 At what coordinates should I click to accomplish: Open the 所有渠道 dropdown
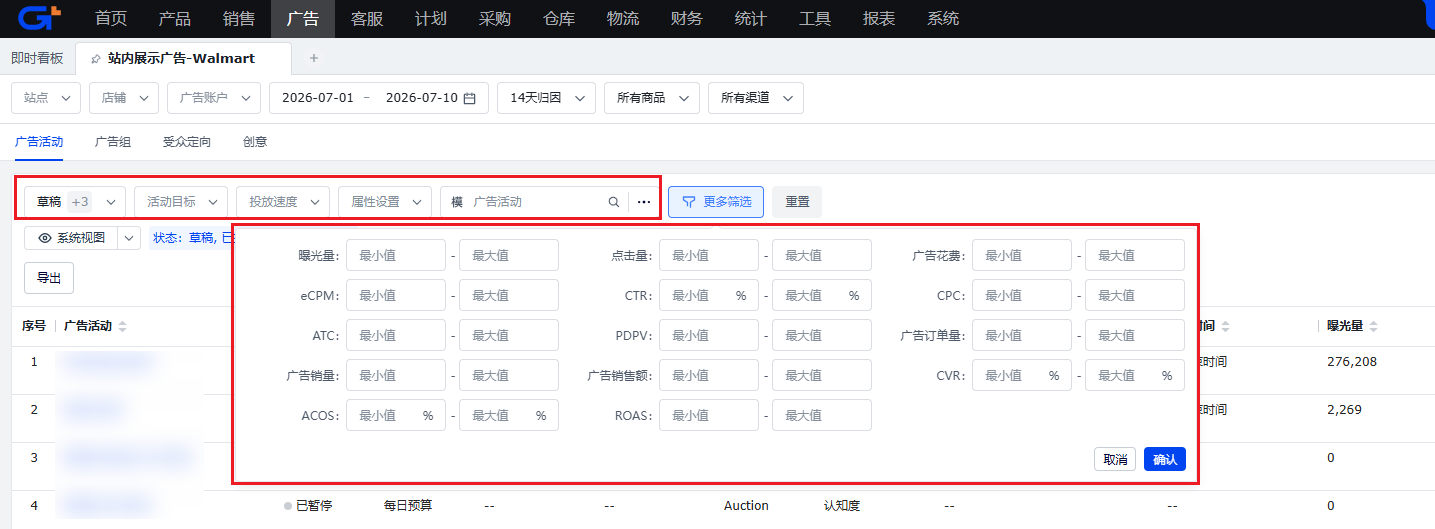pos(756,98)
